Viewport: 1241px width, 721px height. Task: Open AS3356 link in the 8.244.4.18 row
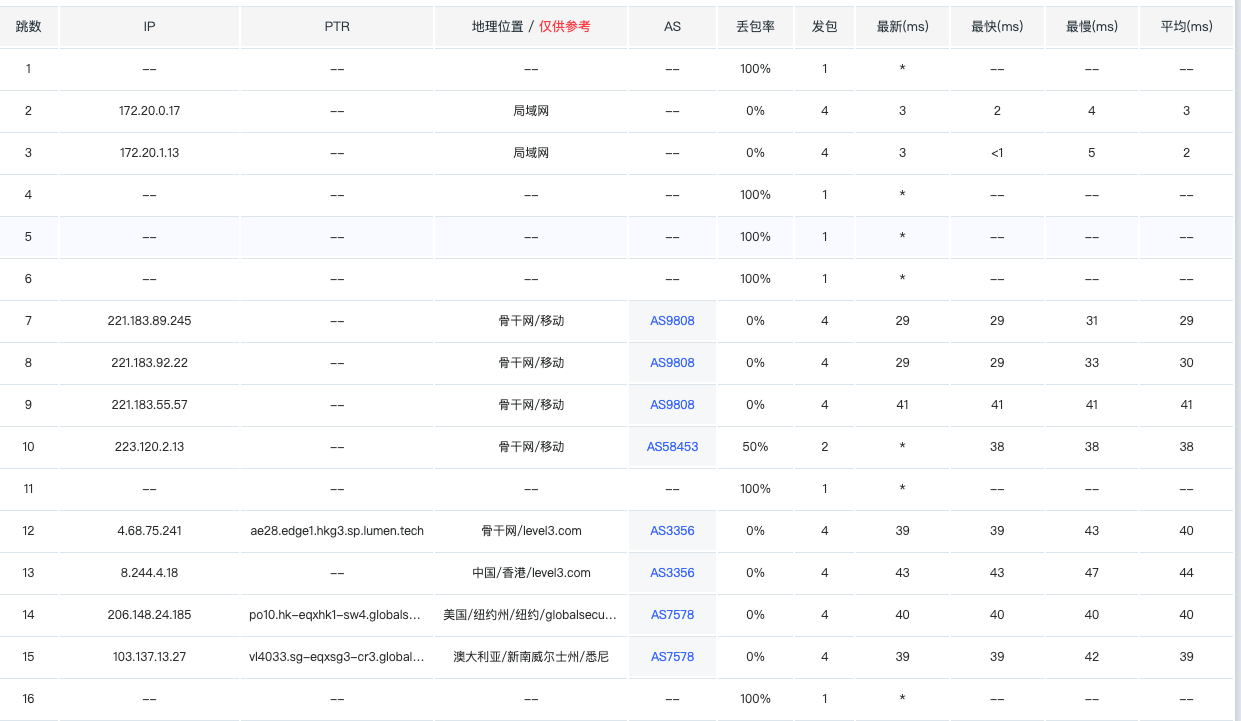click(672, 573)
